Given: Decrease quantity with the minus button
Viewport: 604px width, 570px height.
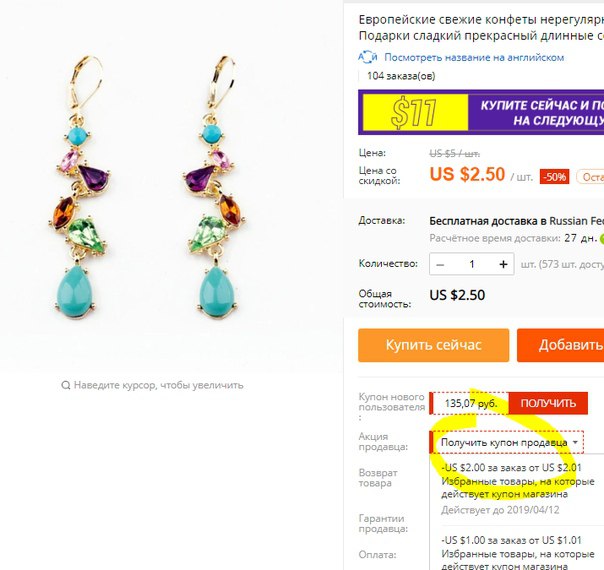Looking at the screenshot, I should pyautogui.click(x=440, y=264).
